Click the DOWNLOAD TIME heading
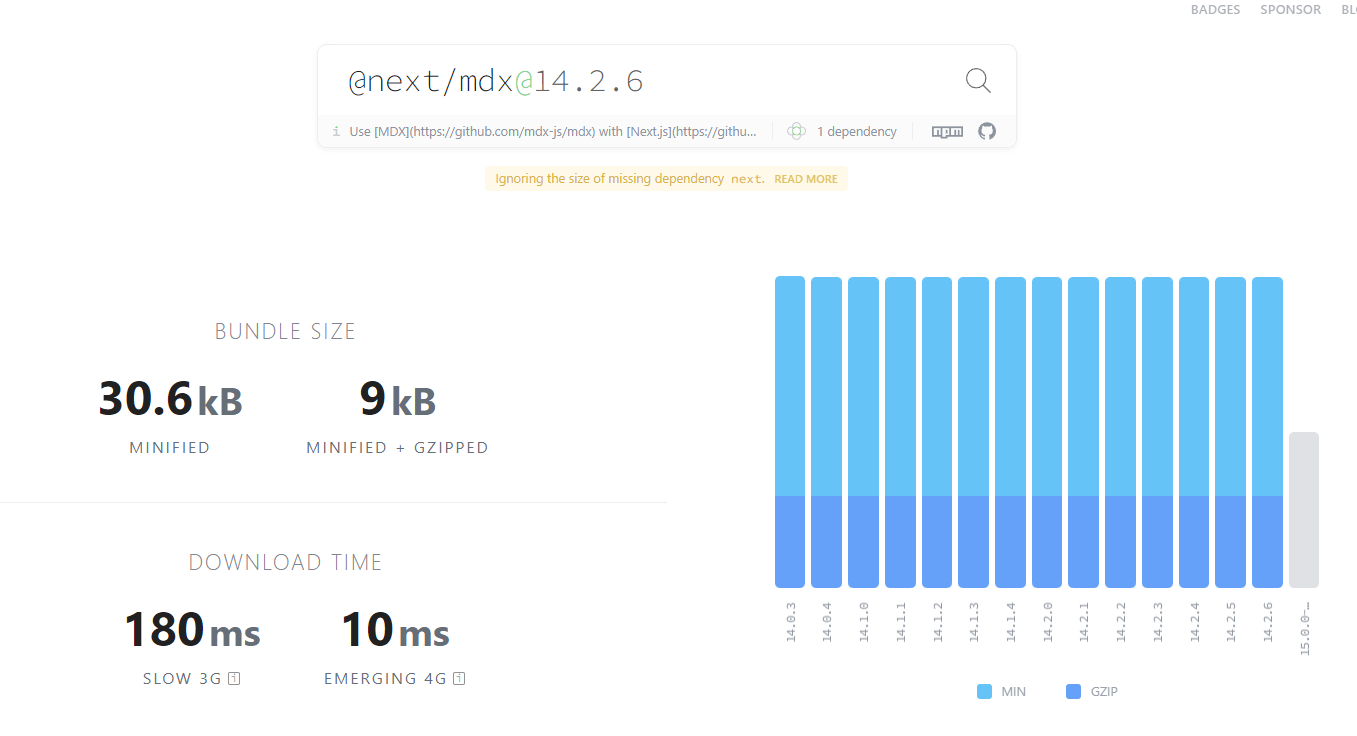The height and width of the screenshot is (736, 1357). [x=285, y=563]
